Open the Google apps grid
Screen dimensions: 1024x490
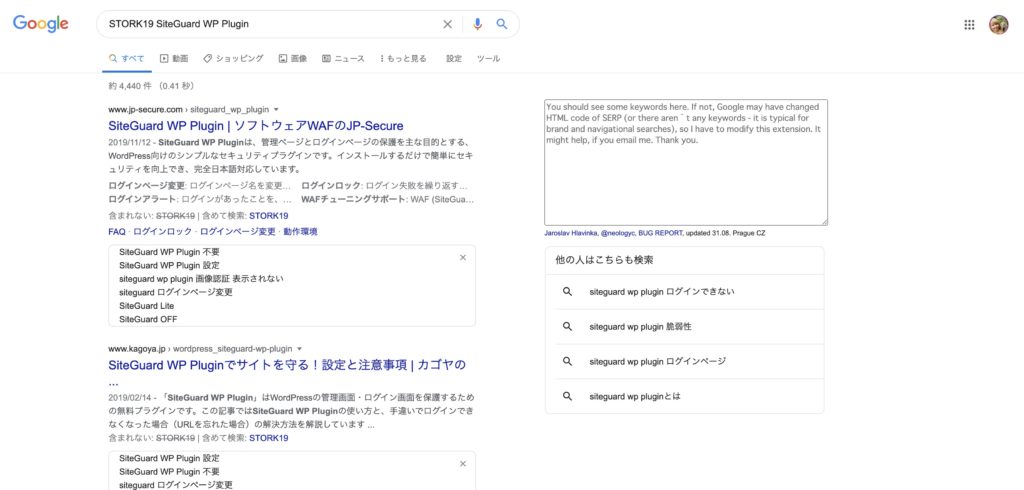[969, 25]
